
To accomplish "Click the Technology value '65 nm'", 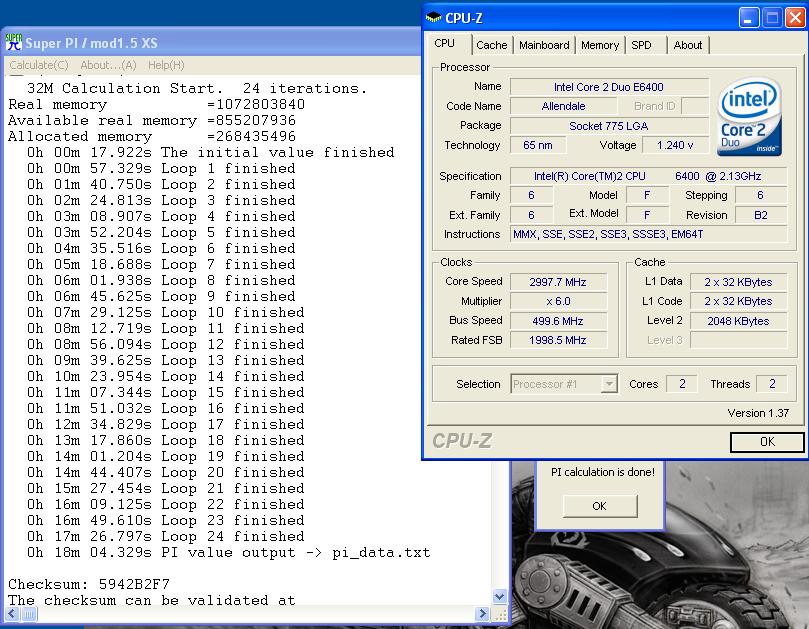I will tap(538, 146).
